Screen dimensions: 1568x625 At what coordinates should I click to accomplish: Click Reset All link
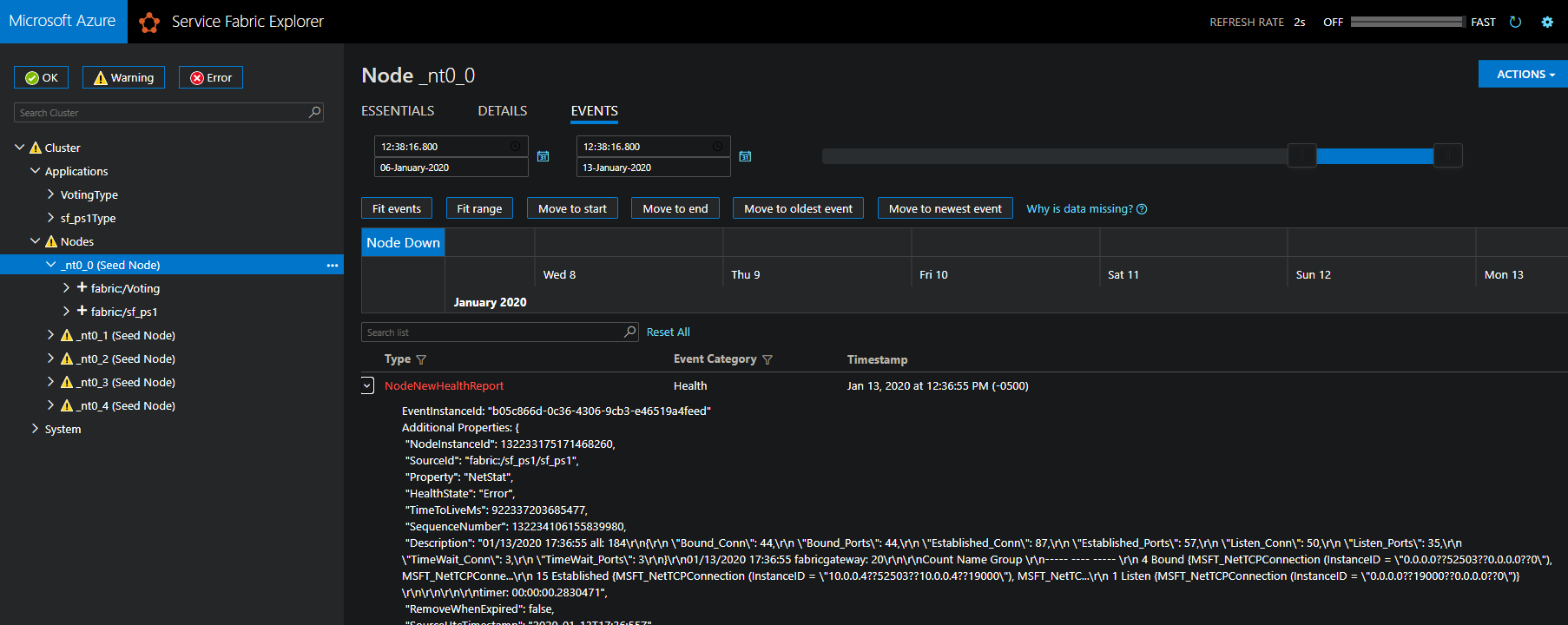click(669, 332)
